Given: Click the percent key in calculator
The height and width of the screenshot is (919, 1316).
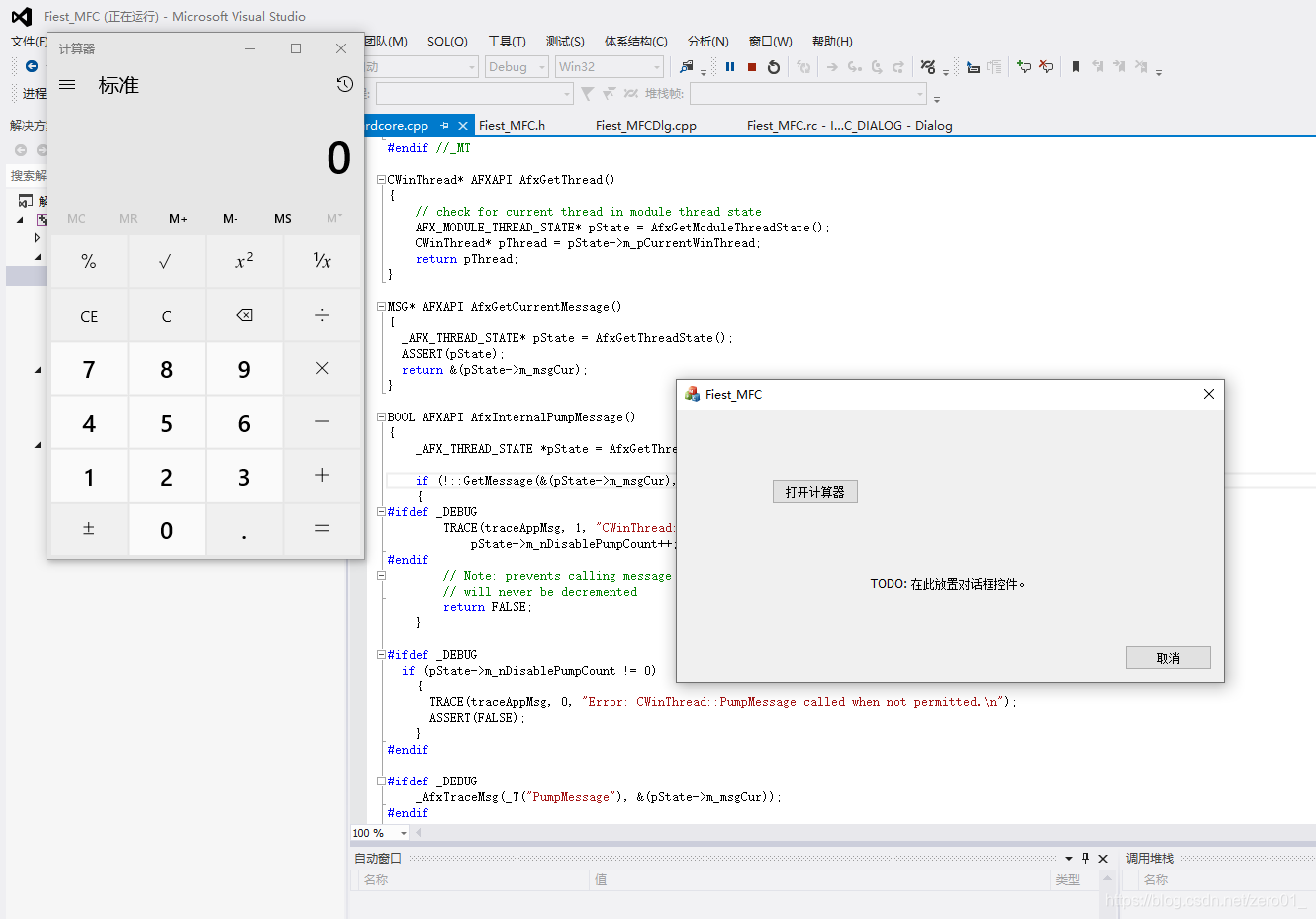Looking at the screenshot, I should tap(89, 262).
